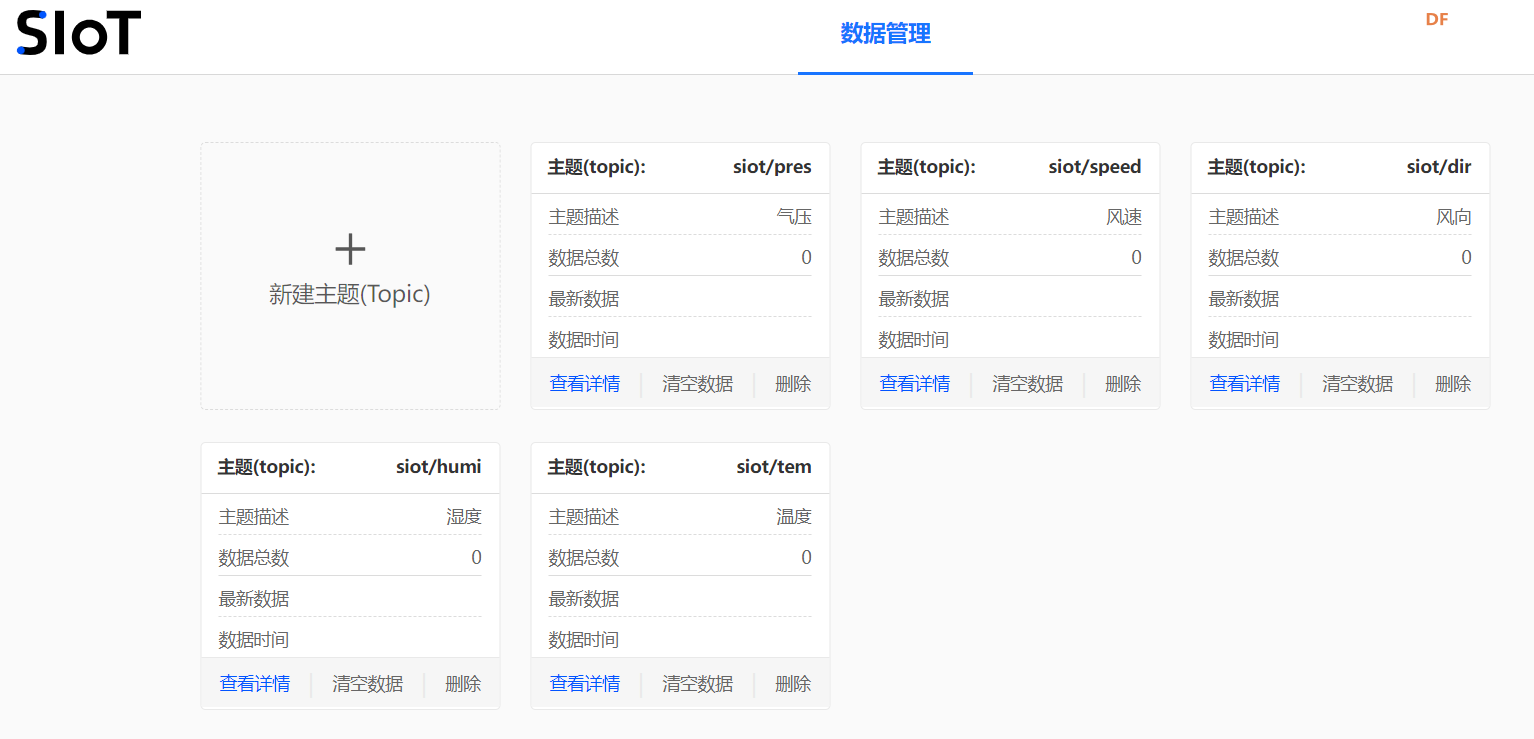Click the data count 0 in siot/speed card
The width and height of the screenshot is (1534, 739).
click(x=1136, y=258)
